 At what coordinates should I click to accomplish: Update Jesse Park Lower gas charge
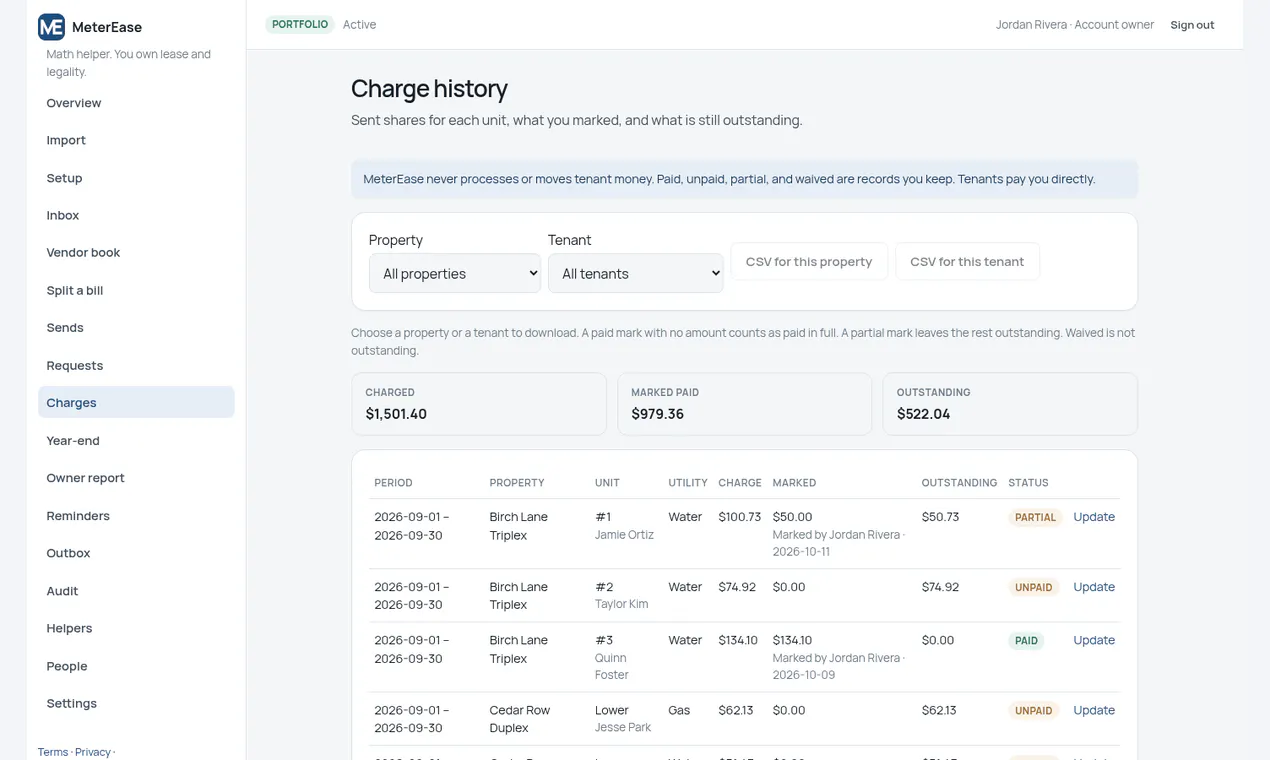[x=1094, y=710]
